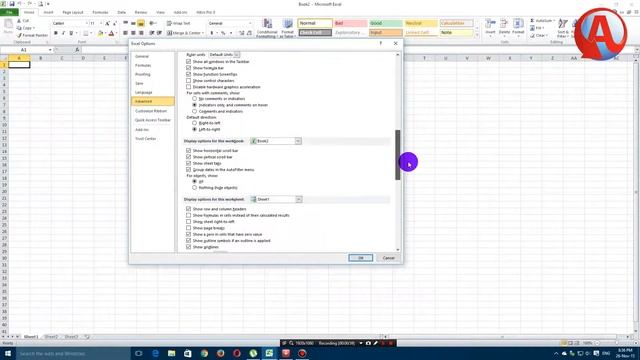
Task: Click the Format as Table icon
Action: (x=288, y=24)
